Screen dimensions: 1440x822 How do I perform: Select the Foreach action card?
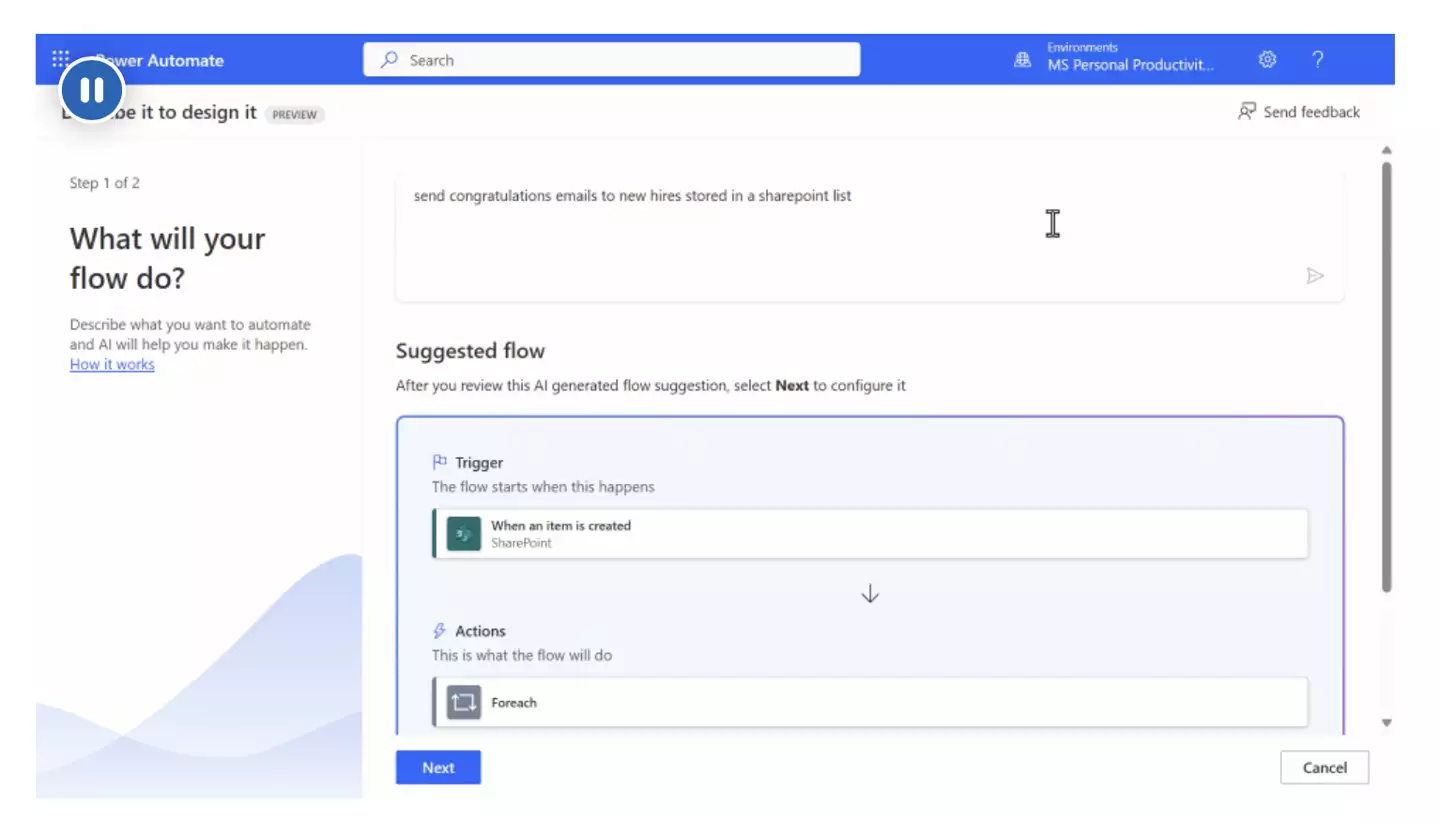pyautogui.click(x=870, y=703)
